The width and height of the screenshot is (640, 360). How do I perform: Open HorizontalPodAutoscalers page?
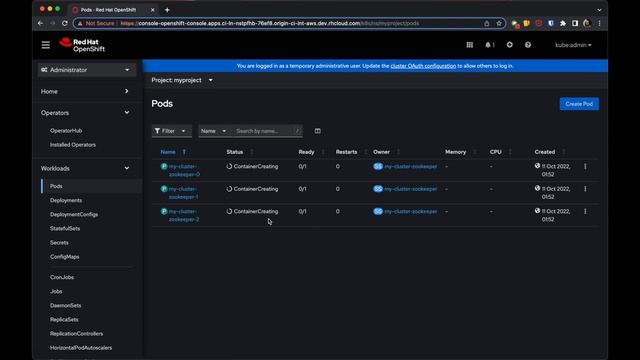[x=81, y=348]
